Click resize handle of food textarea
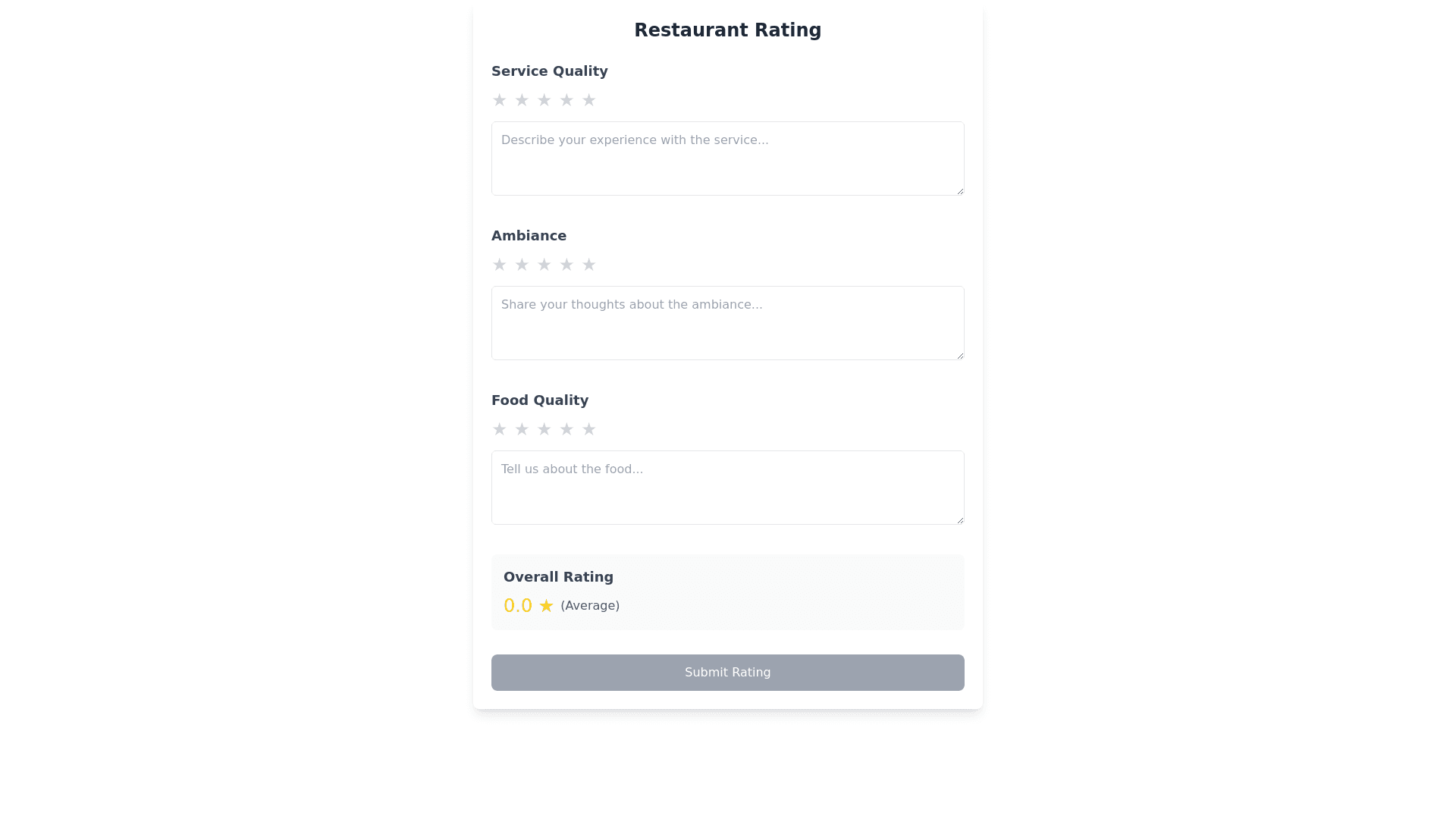1456x819 pixels. point(960,520)
